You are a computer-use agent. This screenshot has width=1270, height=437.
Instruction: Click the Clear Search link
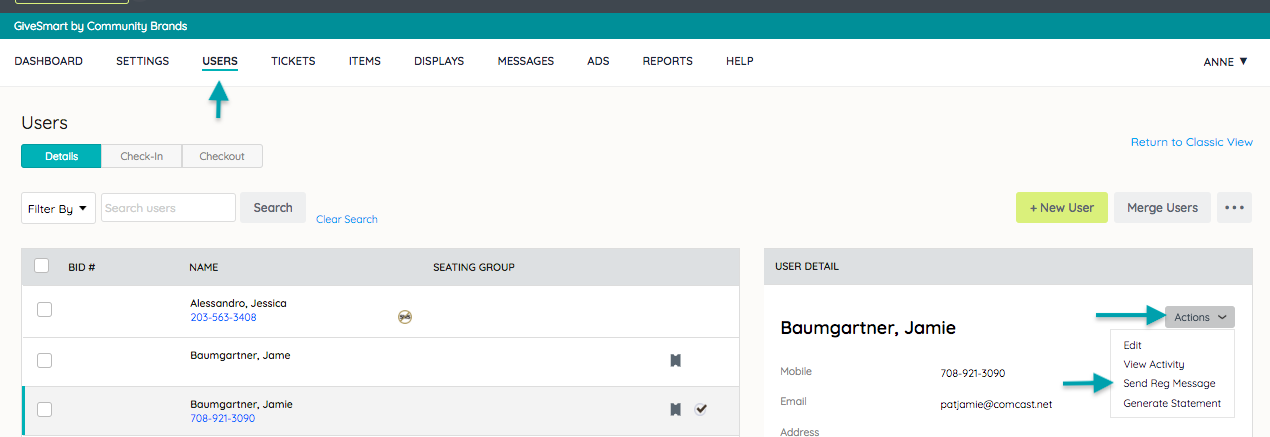[347, 219]
